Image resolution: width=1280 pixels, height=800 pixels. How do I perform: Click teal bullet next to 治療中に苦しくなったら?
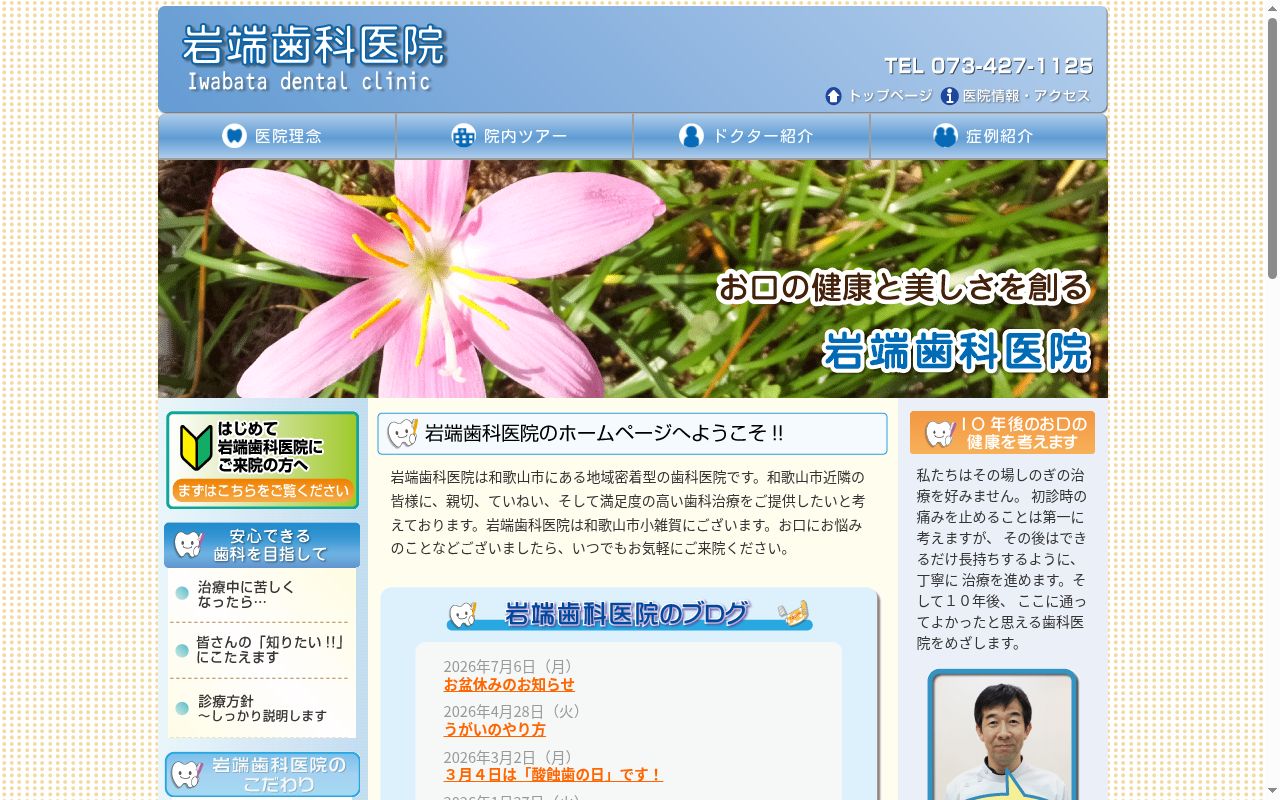pyautogui.click(x=182, y=593)
